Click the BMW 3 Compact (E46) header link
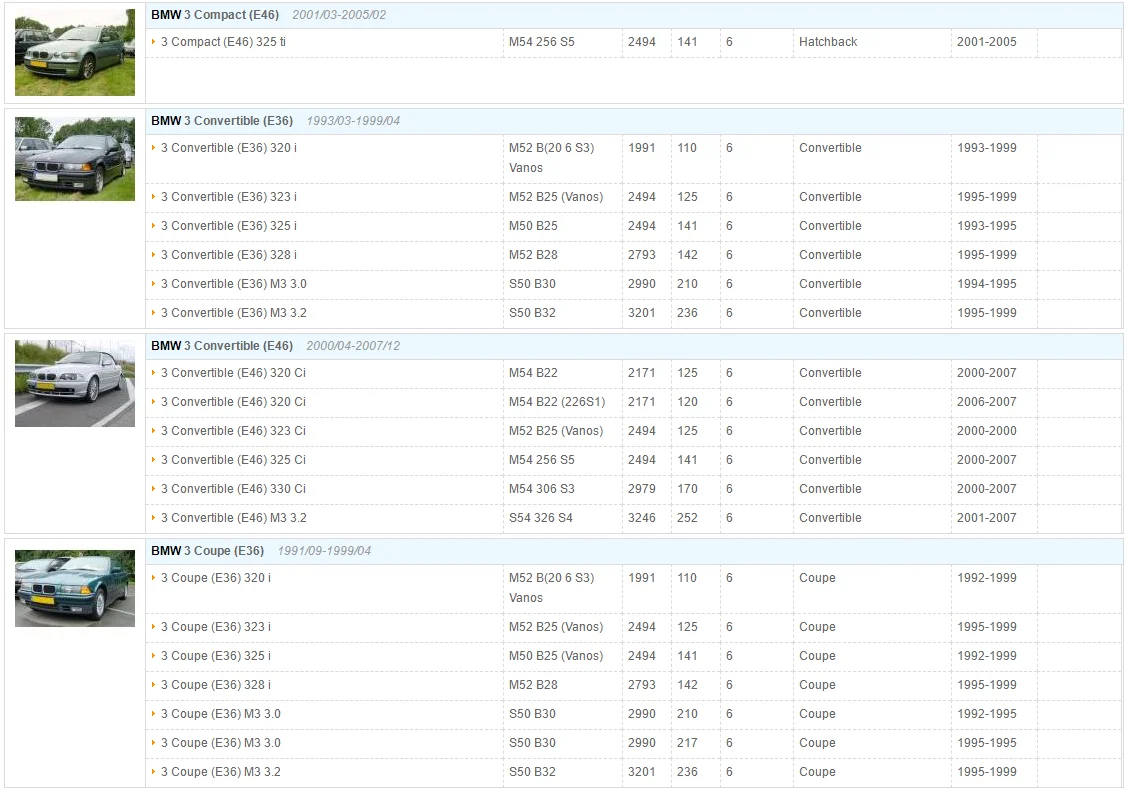 pos(215,14)
